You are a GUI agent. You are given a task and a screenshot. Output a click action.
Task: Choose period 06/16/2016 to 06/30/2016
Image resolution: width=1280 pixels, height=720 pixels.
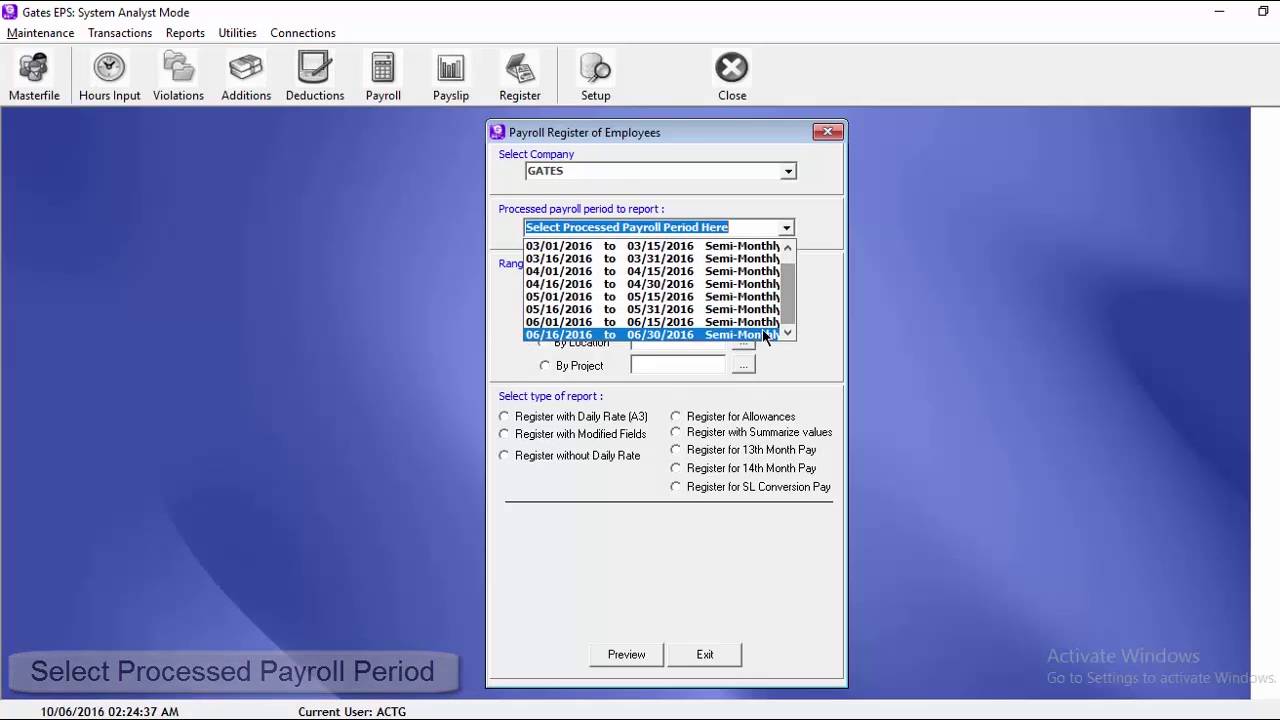[652, 335]
